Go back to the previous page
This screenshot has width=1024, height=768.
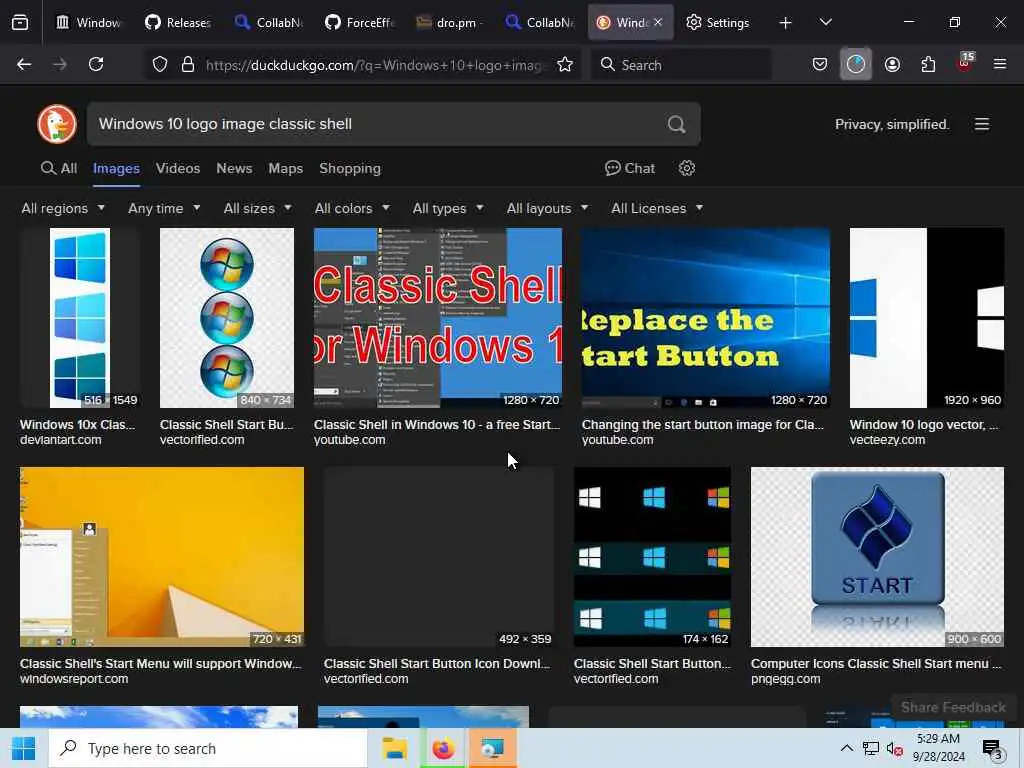24,64
